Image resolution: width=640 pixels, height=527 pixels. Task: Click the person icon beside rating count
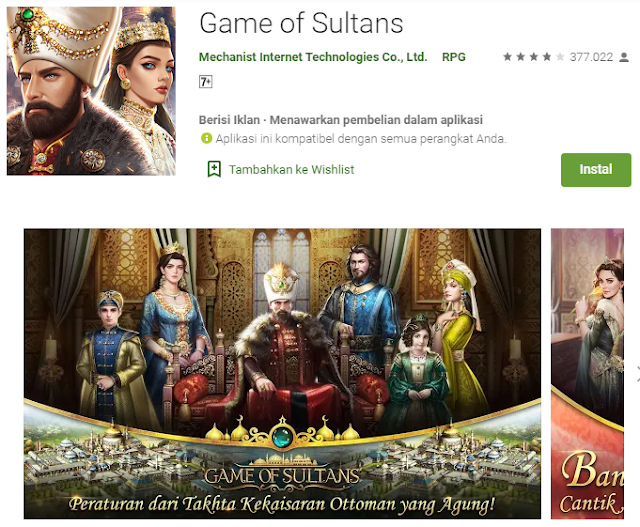point(624,57)
